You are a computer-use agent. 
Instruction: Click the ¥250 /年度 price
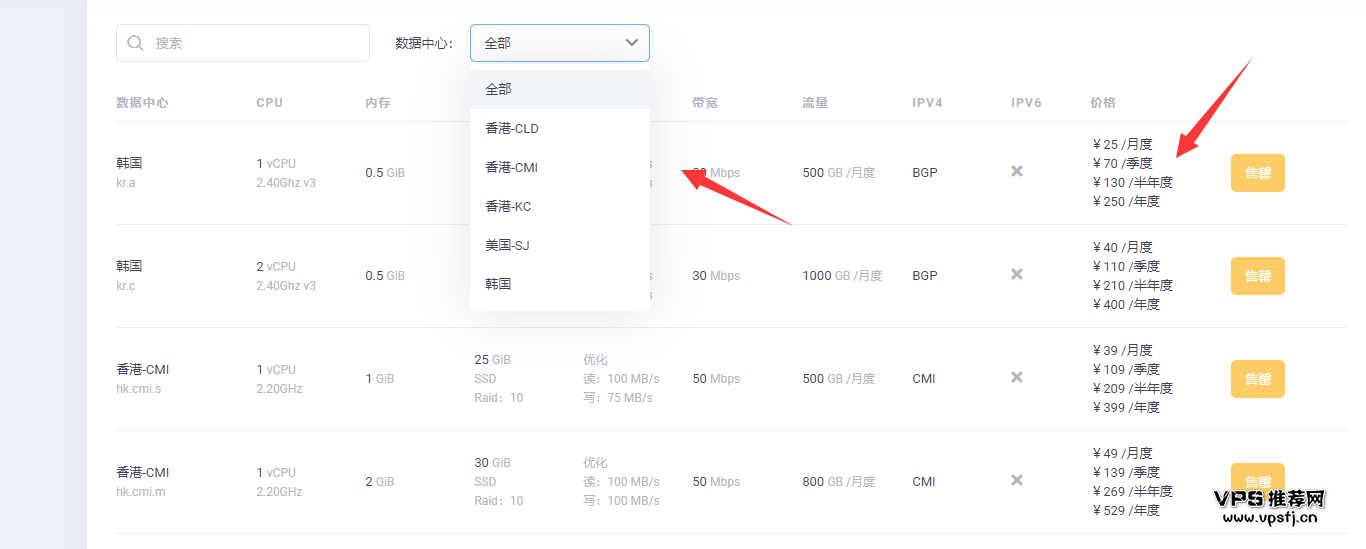1126,201
